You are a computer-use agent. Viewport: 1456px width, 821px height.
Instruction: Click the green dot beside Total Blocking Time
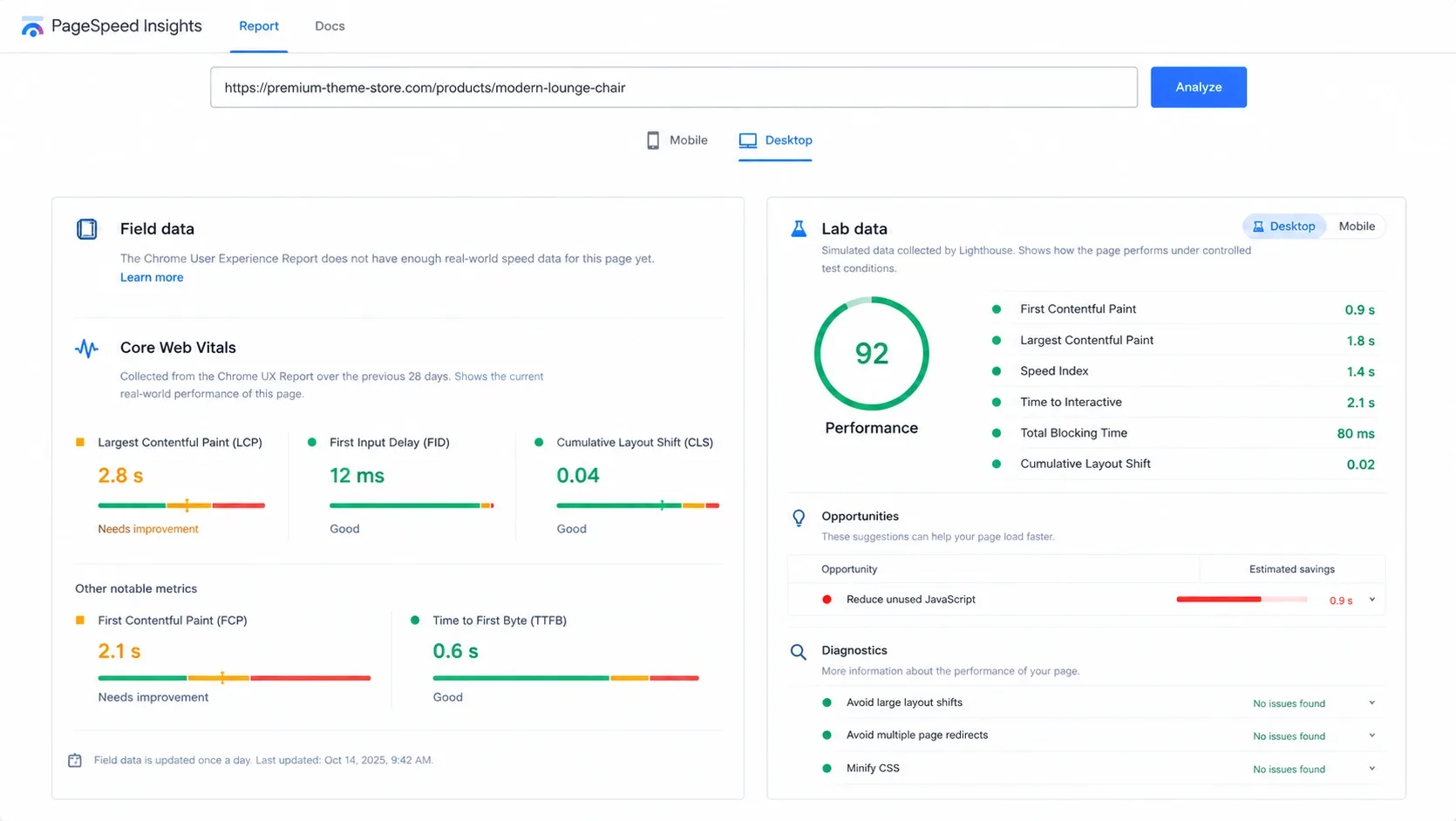(997, 433)
